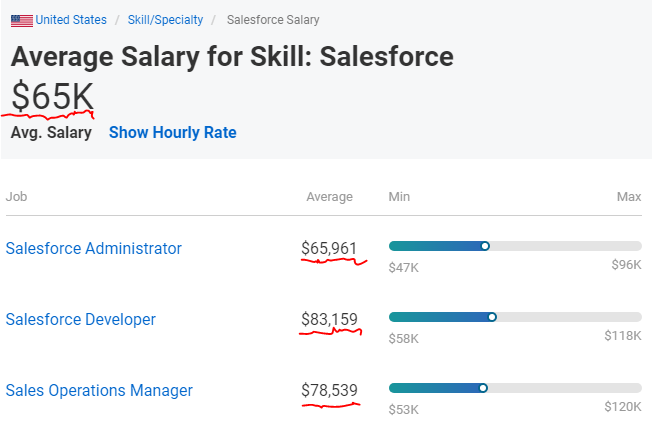Click Show Hourly Rate link
The height and width of the screenshot is (427, 652).
pyautogui.click(x=173, y=133)
